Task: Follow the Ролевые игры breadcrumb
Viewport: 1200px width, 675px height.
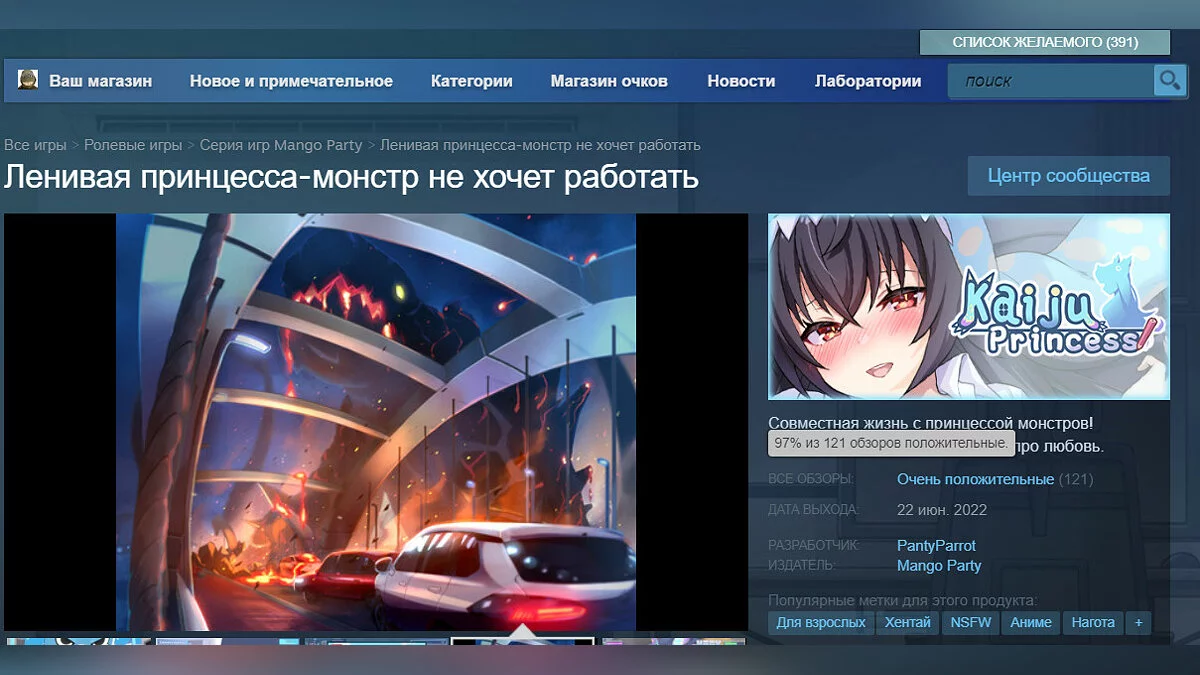Action: pyautogui.click(x=133, y=145)
